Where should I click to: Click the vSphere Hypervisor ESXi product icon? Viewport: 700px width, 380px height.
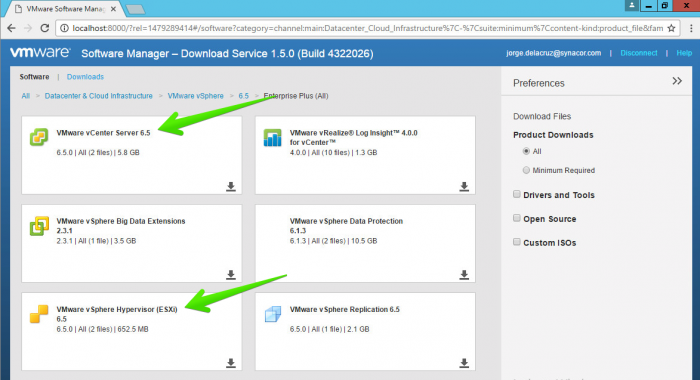tap(39, 314)
